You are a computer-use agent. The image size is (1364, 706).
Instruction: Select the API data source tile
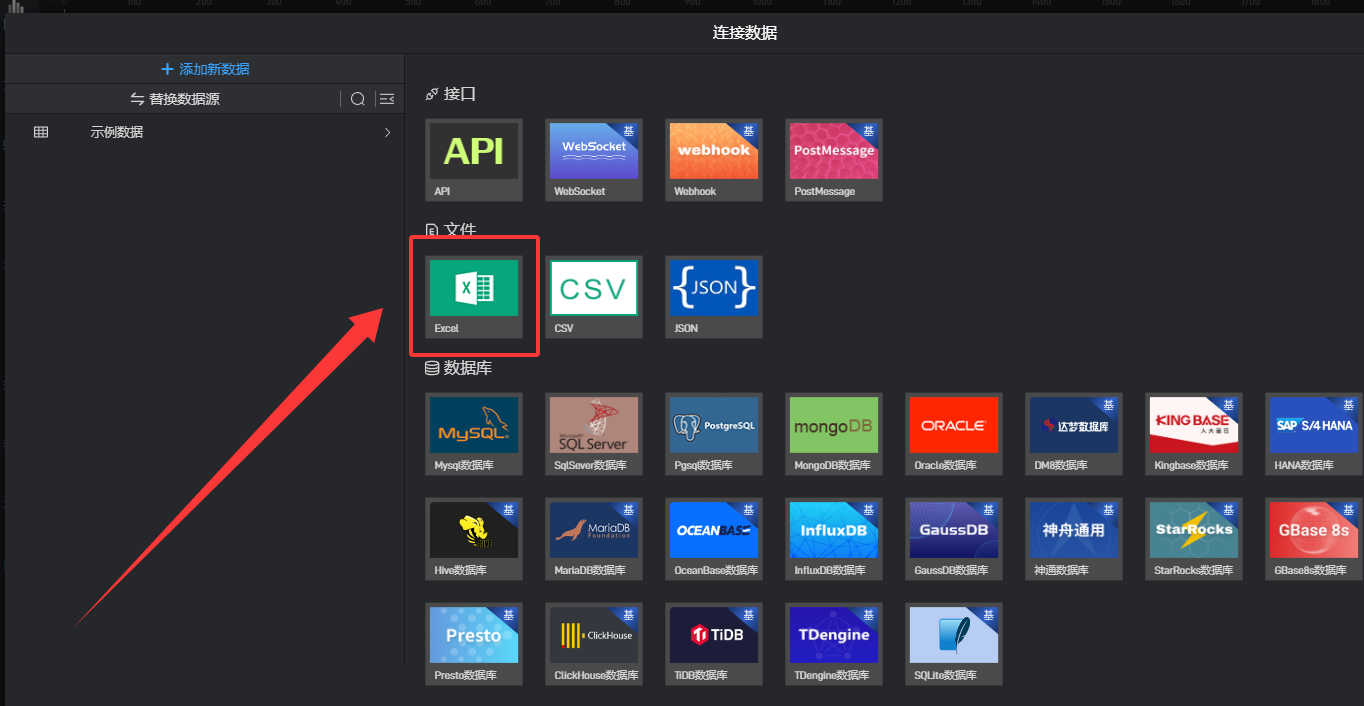coord(474,160)
